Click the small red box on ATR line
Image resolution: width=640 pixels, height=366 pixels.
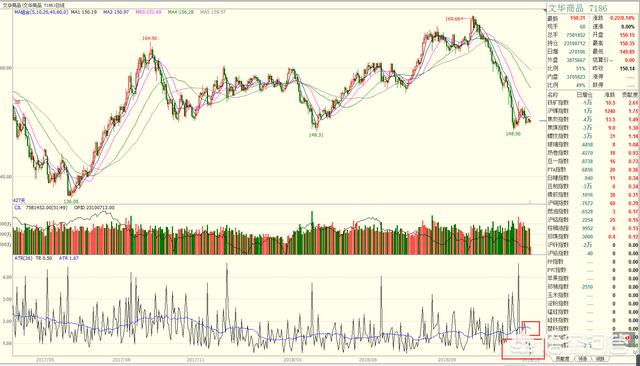pyautogui.click(x=531, y=328)
